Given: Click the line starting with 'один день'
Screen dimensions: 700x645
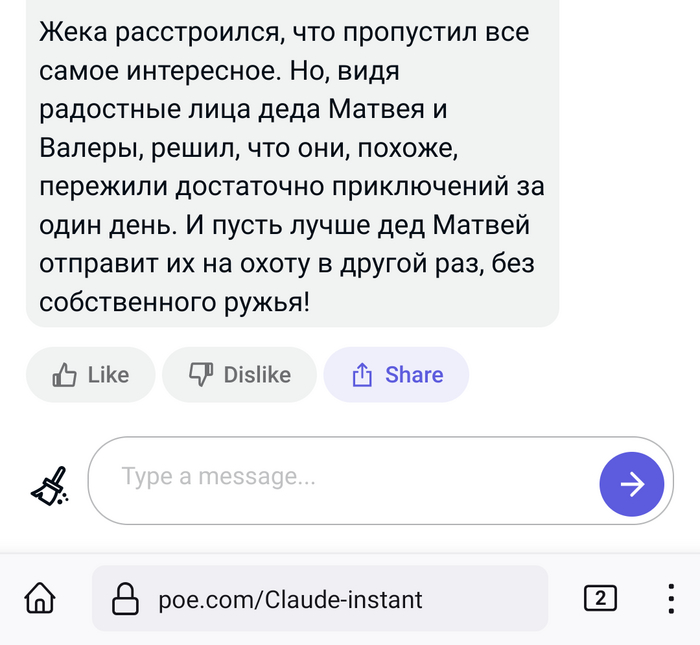Looking at the screenshot, I should pos(290,224).
